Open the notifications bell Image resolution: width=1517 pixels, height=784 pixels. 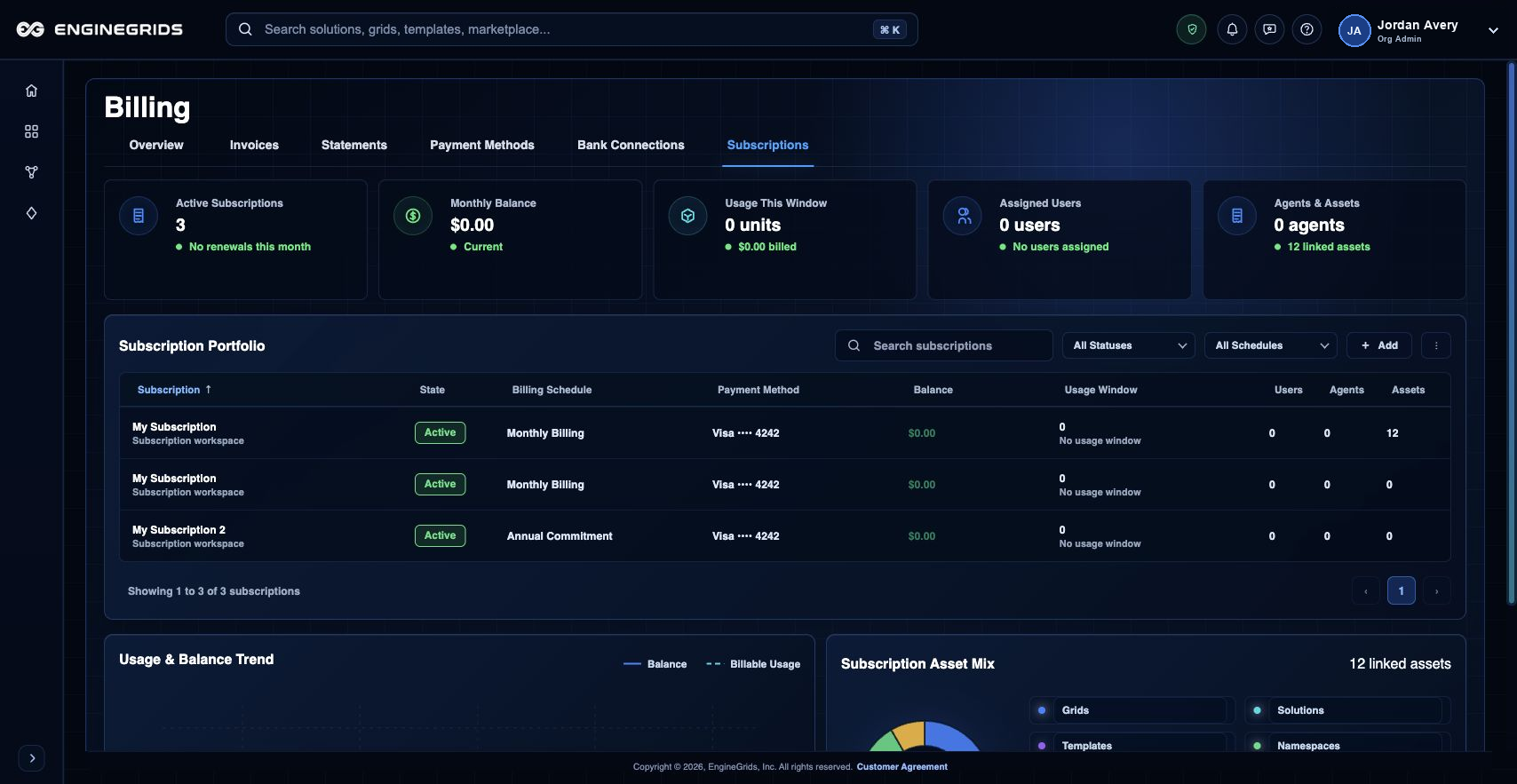(1232, 29)
